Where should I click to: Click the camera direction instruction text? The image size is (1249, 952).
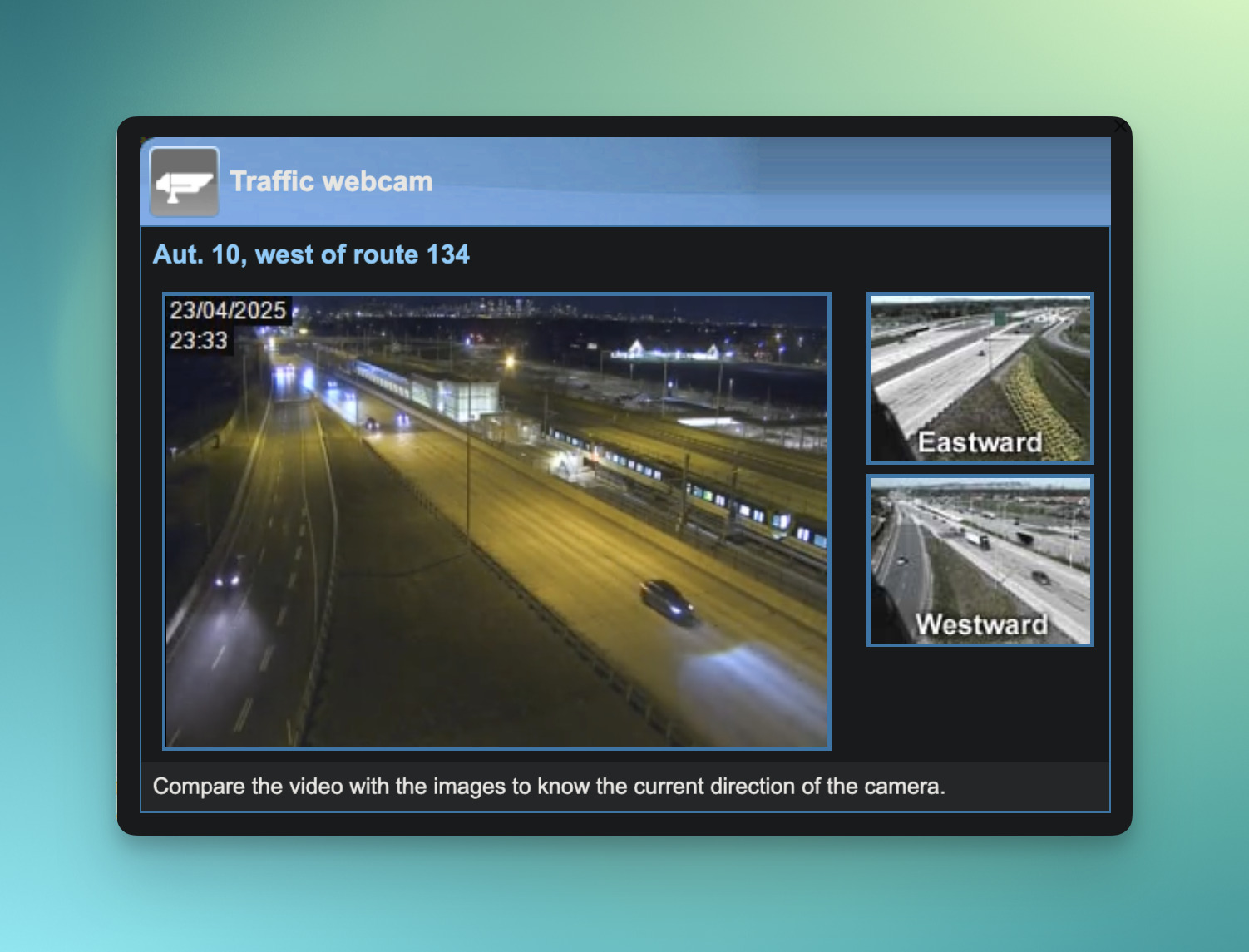549,787
